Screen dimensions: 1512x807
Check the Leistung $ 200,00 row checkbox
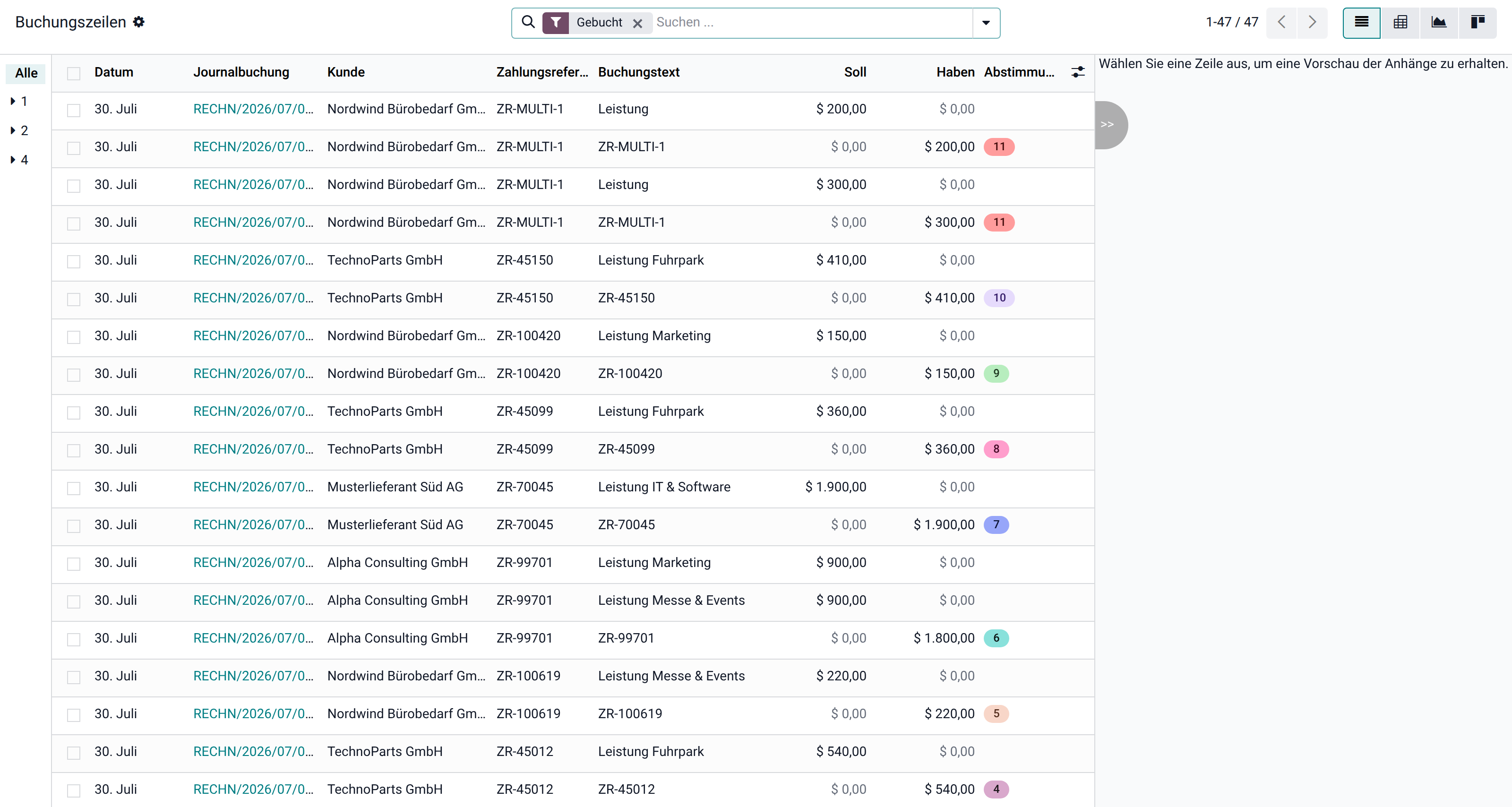click(x=73, y=111)
